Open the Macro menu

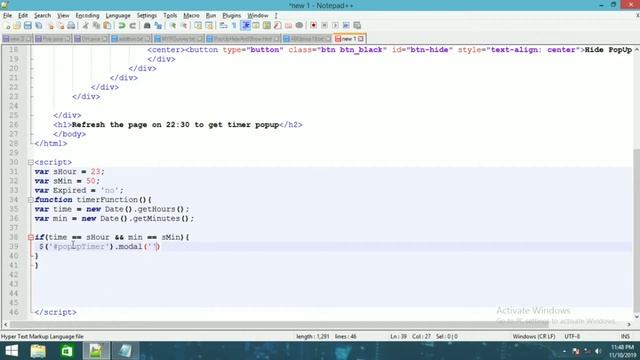[191, 16]
